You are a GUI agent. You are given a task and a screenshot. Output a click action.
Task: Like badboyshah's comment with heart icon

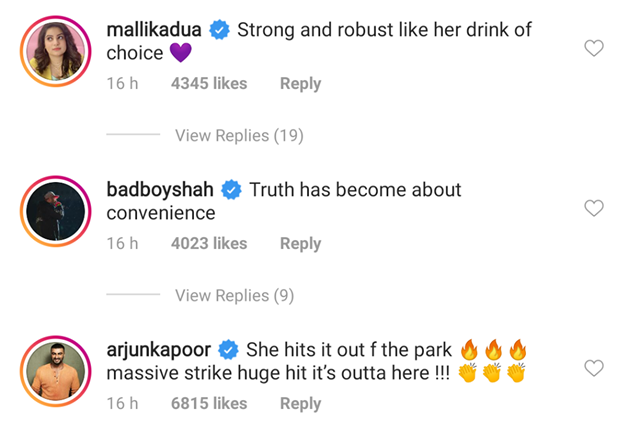click(x=594, y=208)
